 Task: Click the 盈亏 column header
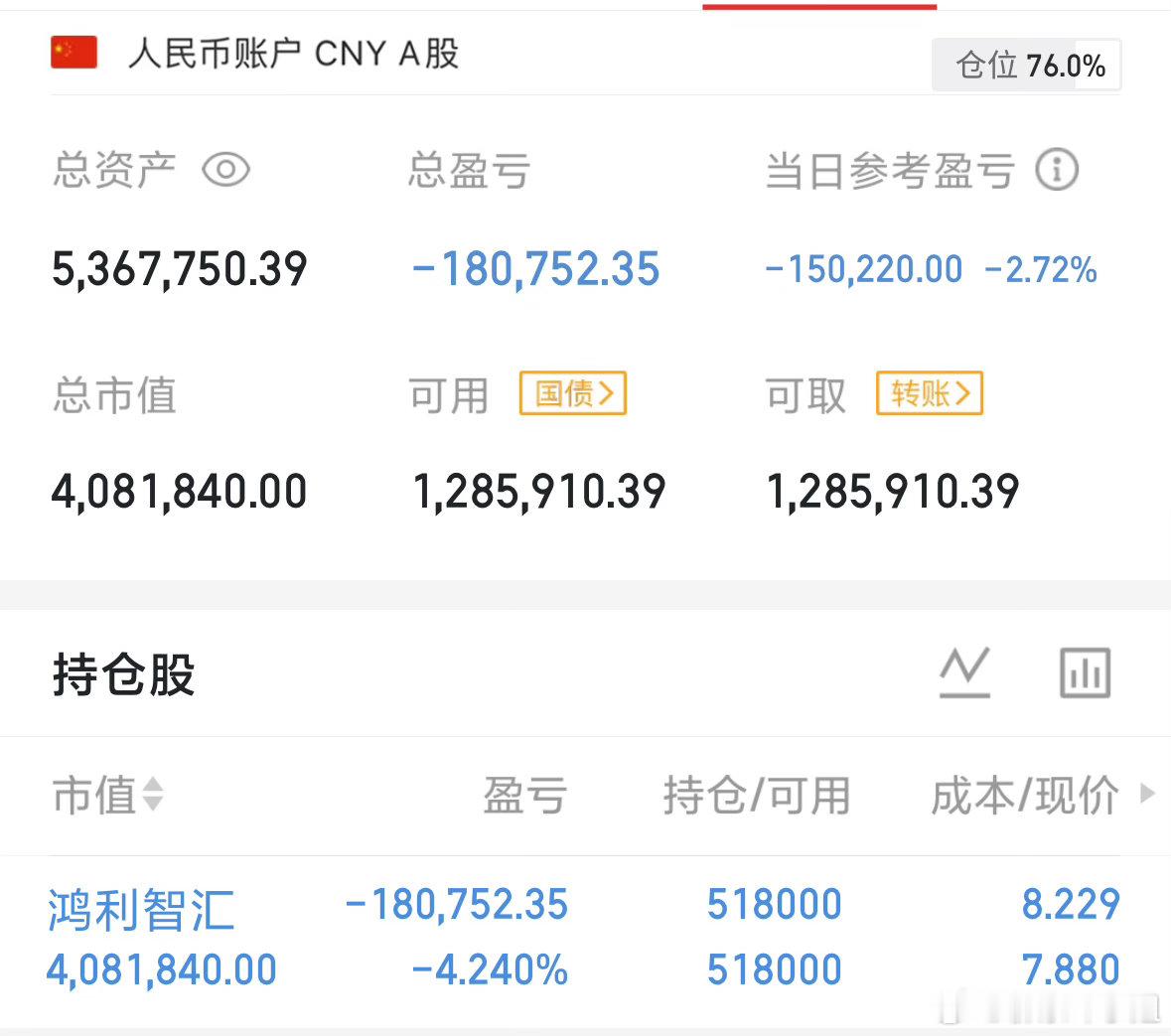(x=525, y=796)
